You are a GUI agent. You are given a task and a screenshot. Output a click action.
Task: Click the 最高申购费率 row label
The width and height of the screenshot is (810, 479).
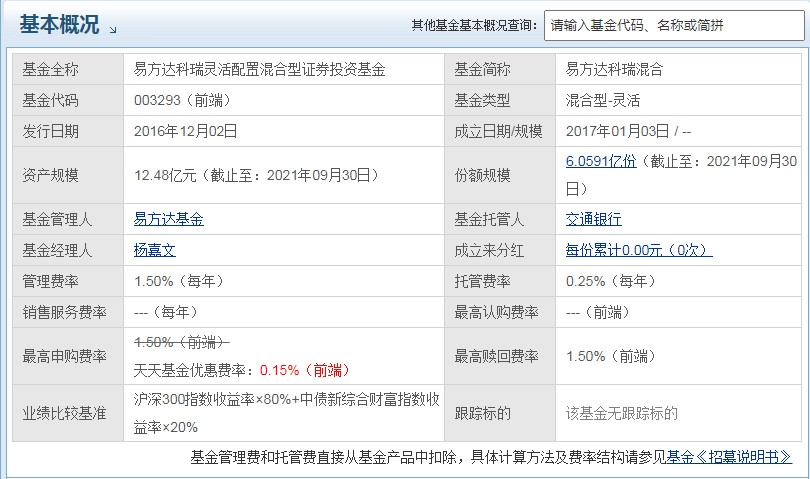point(64,356)
